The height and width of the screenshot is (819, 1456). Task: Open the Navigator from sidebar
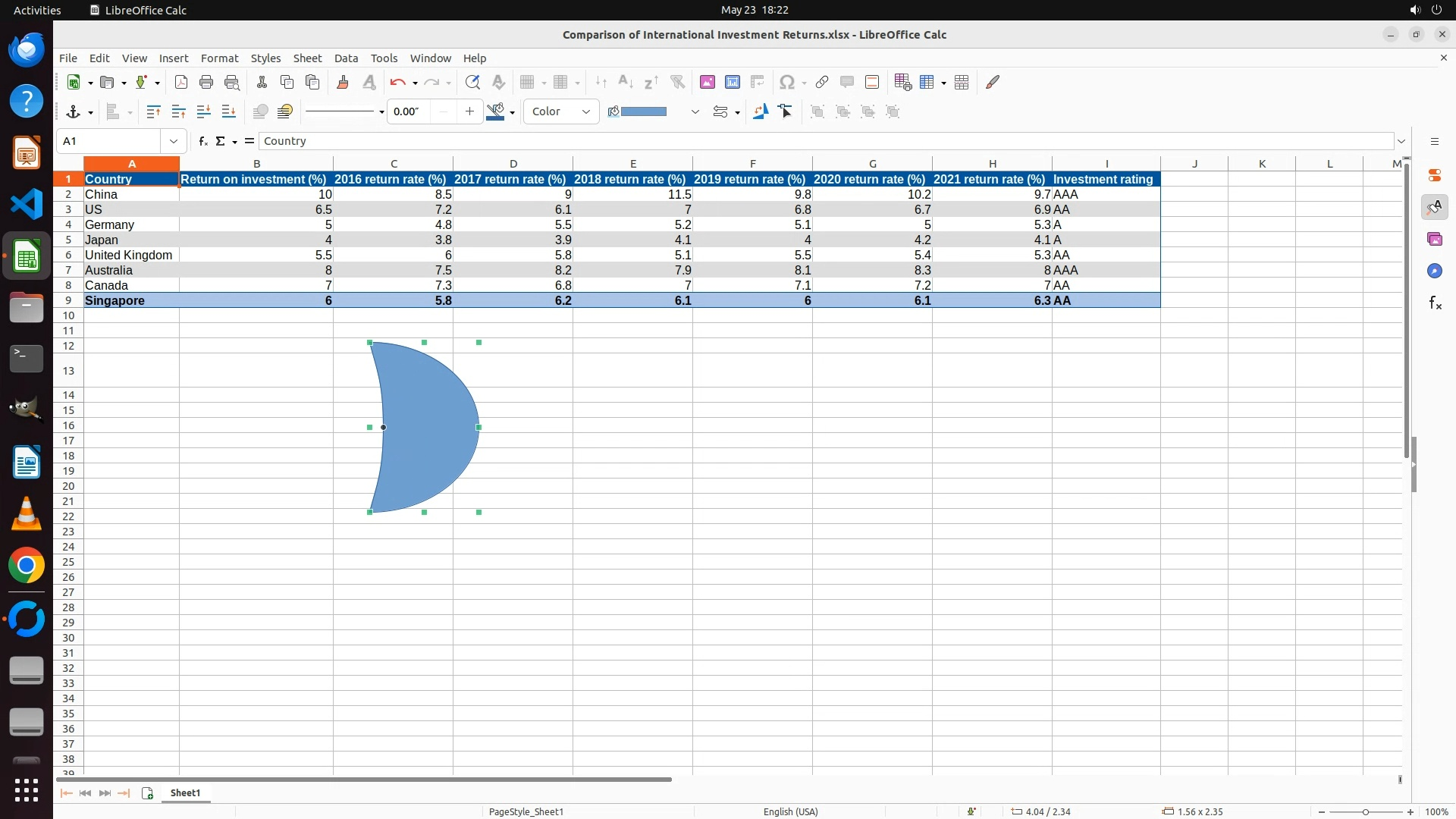[1434, 271]
